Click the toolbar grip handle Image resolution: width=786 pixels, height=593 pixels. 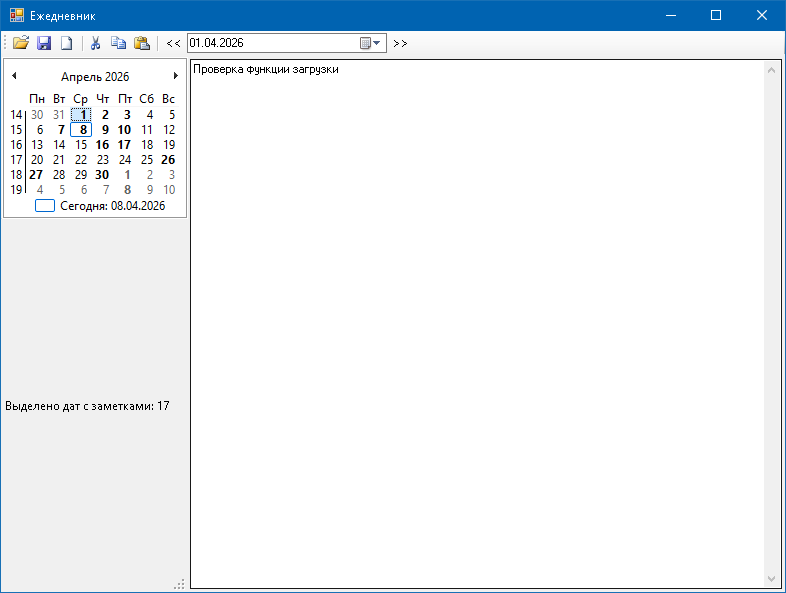6,43
